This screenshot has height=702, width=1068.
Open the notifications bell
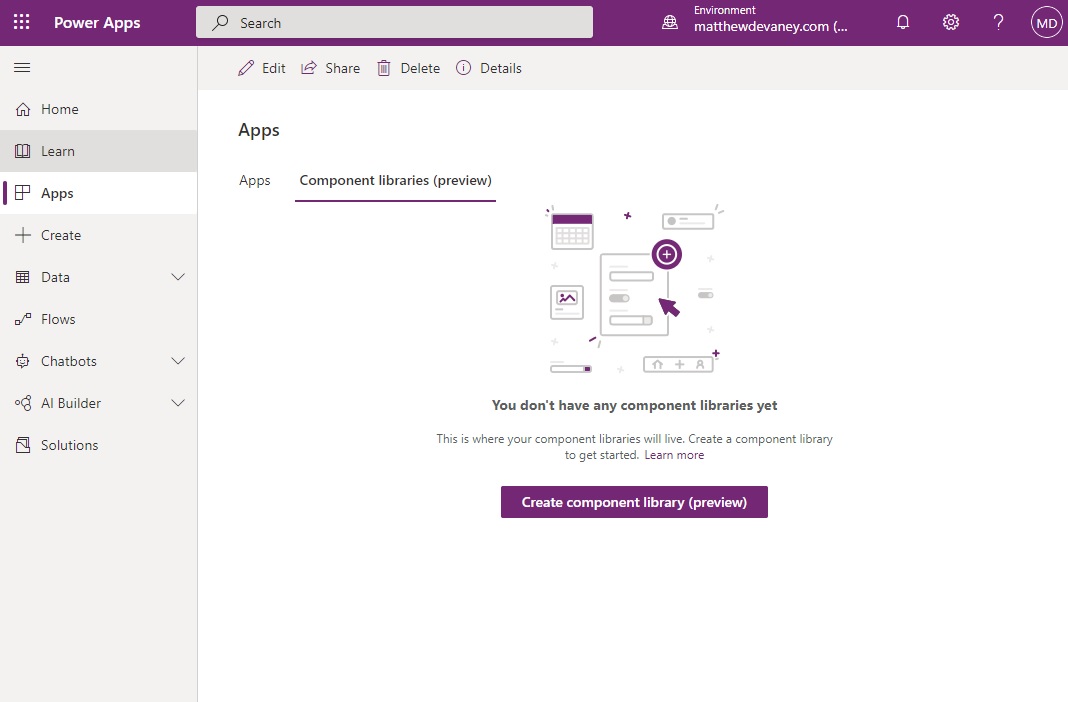coord(903,22)
